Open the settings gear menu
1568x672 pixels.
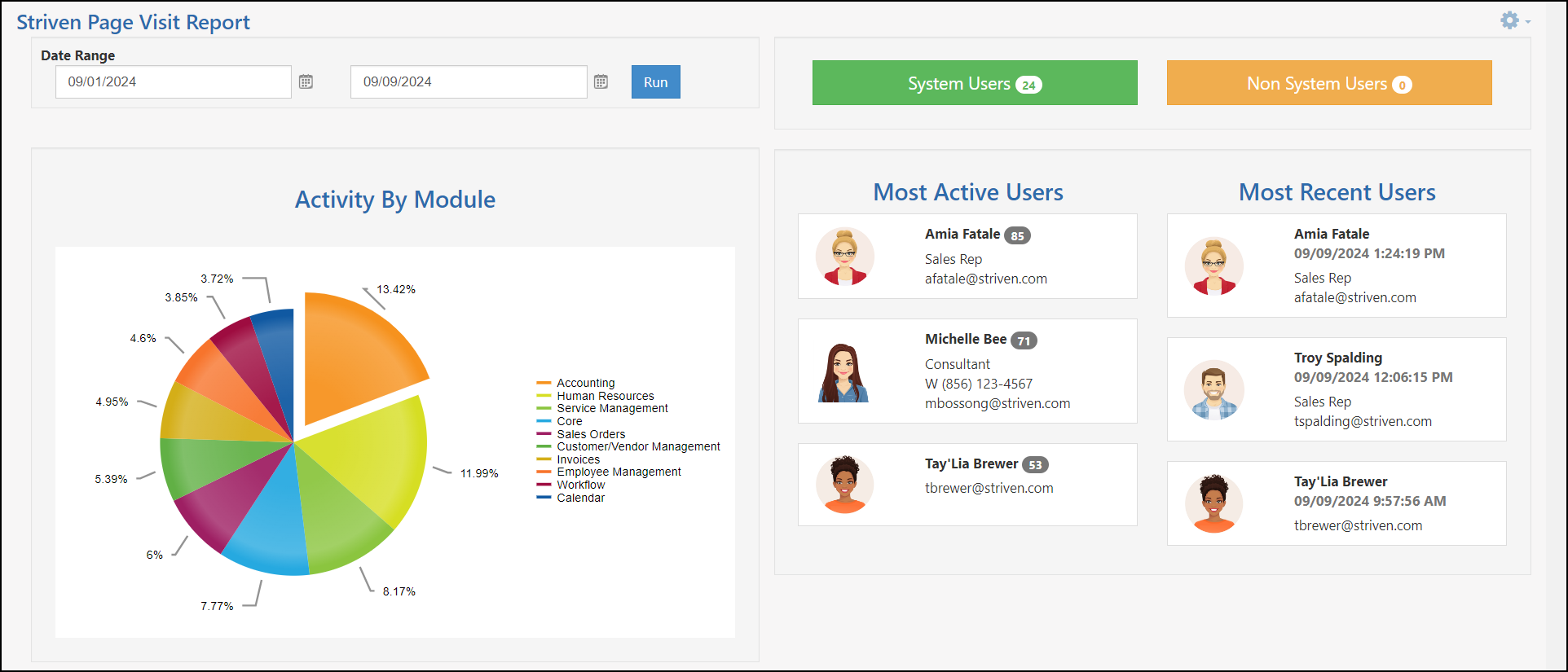[x=1514, y=20]
